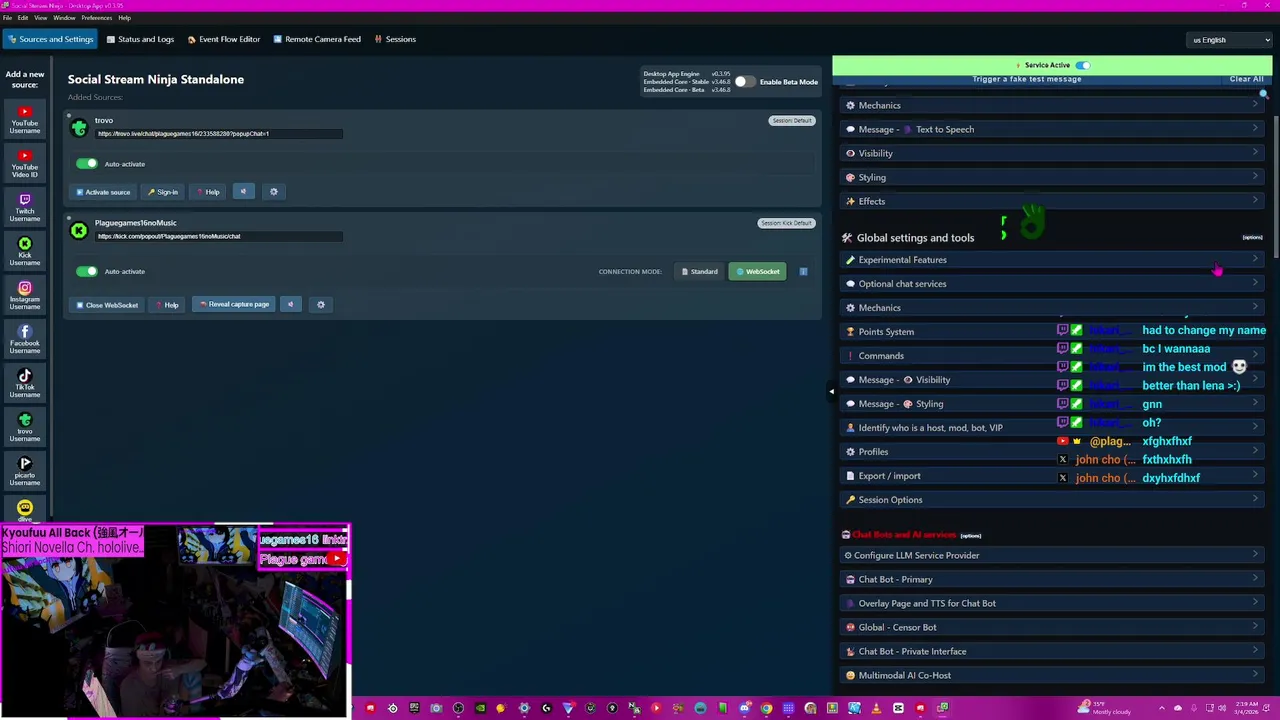
Task: Add an Instagram Username source
Action: pyautogui.click(x=25, y=295)
